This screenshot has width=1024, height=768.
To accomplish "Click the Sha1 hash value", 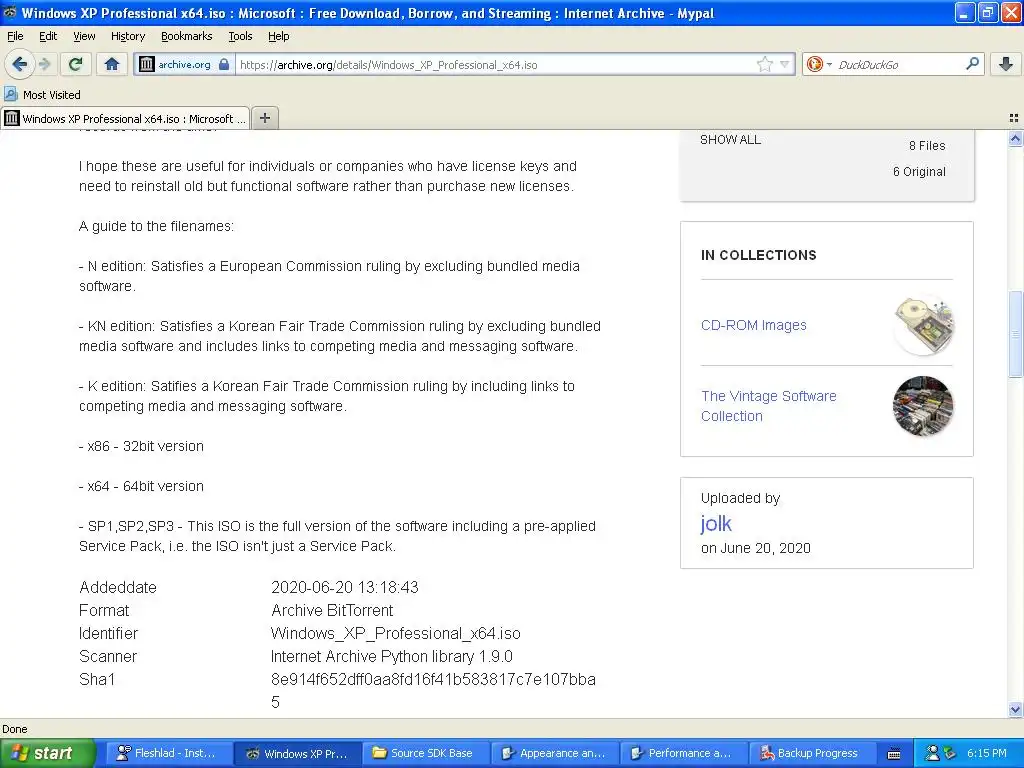I will [x=433, y=690].
